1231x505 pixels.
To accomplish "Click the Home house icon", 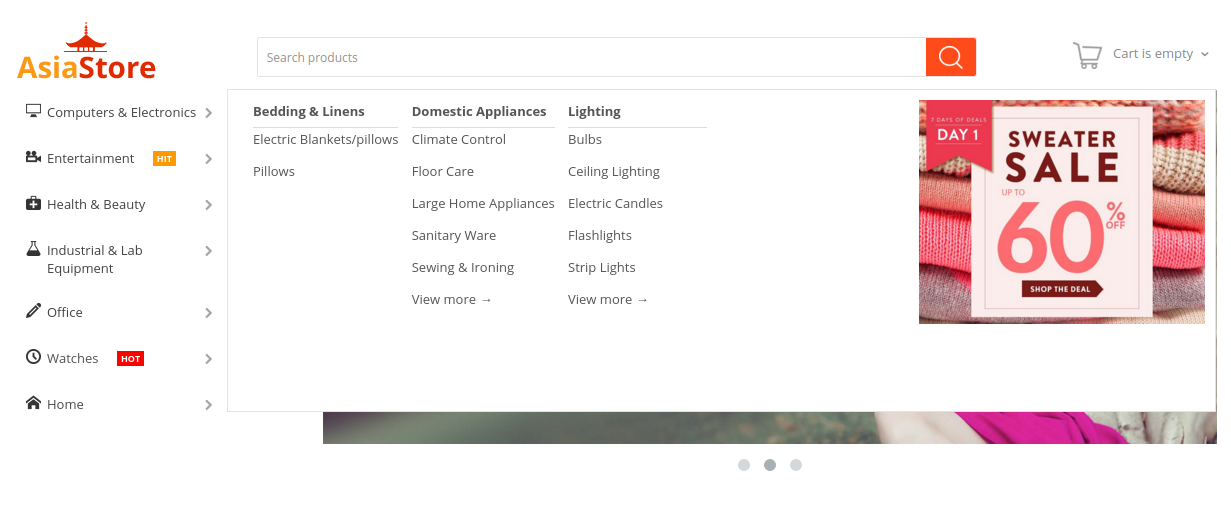I will coord(33,403).
